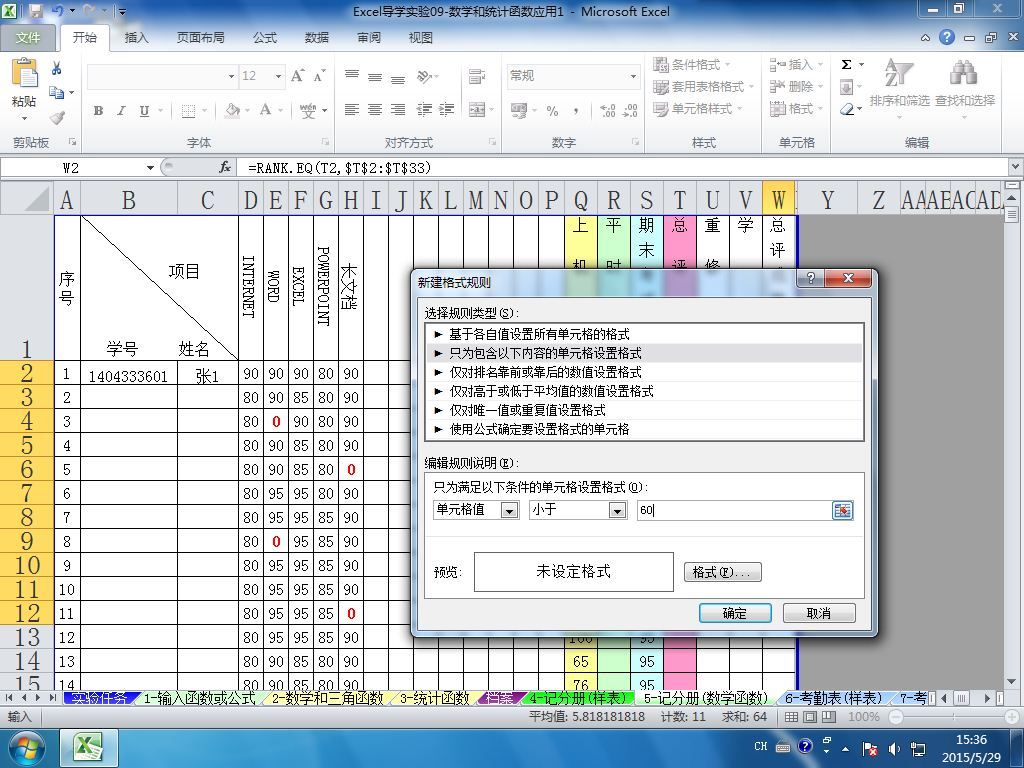Click the Decrease Font Size icon
The width and height of the screenshot is (1024, 768).
[x=319, y=76]
